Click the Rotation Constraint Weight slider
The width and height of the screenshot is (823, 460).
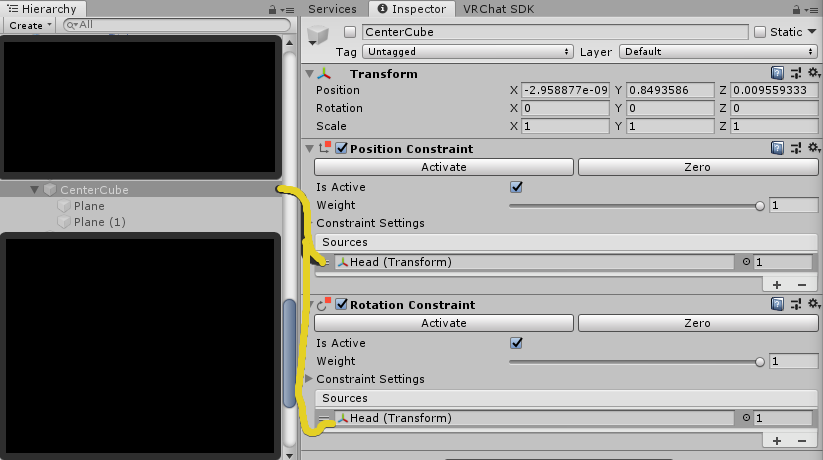637,361
